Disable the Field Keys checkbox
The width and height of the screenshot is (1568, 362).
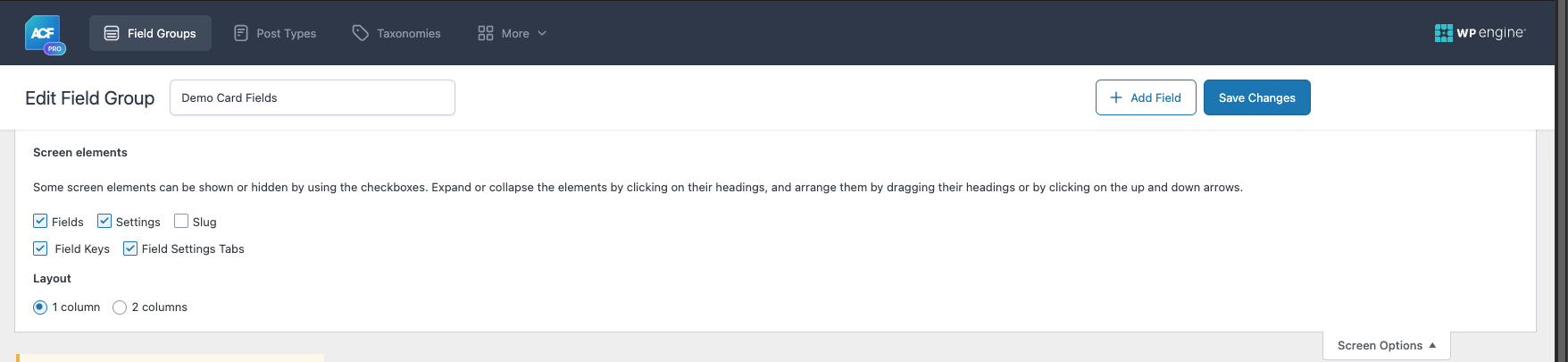pos(40,248)
